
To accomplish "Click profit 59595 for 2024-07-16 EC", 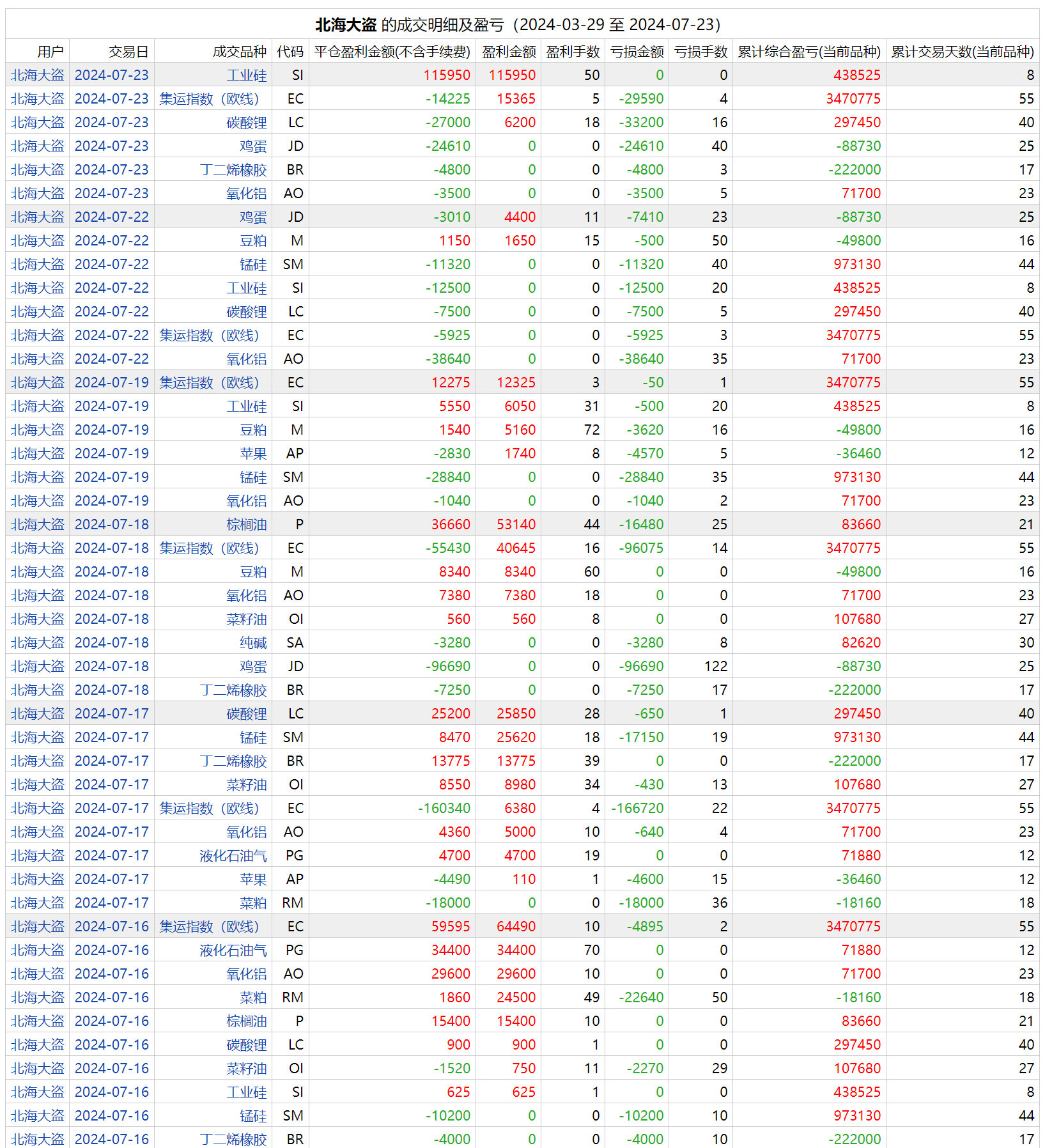I will pyautogui.click(x=451, y=926).
